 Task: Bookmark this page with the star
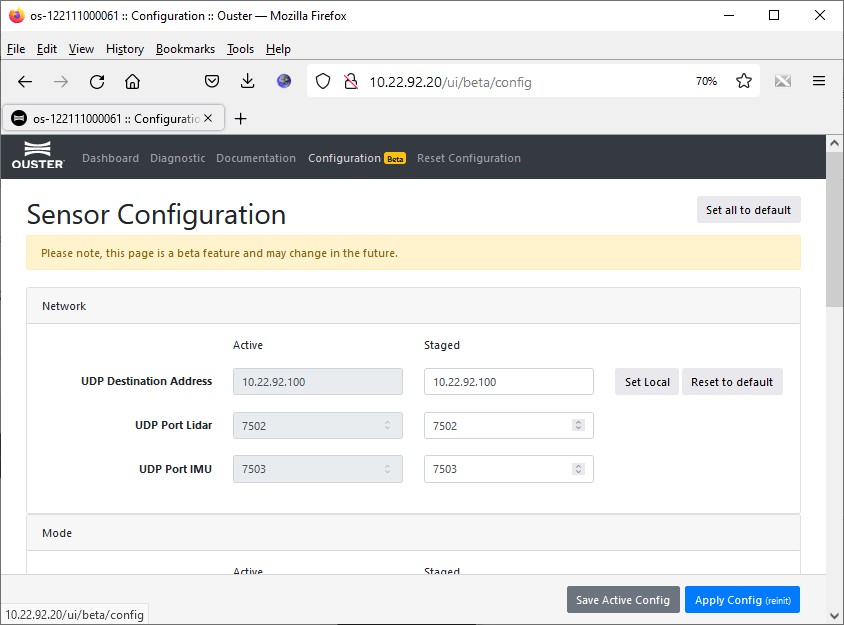tap(744, 82)
